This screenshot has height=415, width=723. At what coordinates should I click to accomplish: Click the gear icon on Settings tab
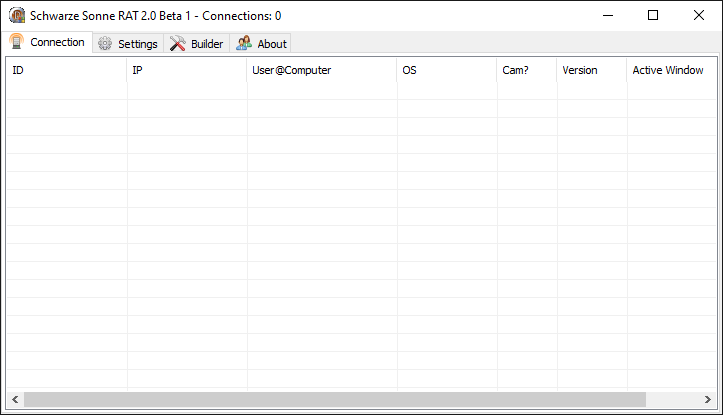[105, 44]
